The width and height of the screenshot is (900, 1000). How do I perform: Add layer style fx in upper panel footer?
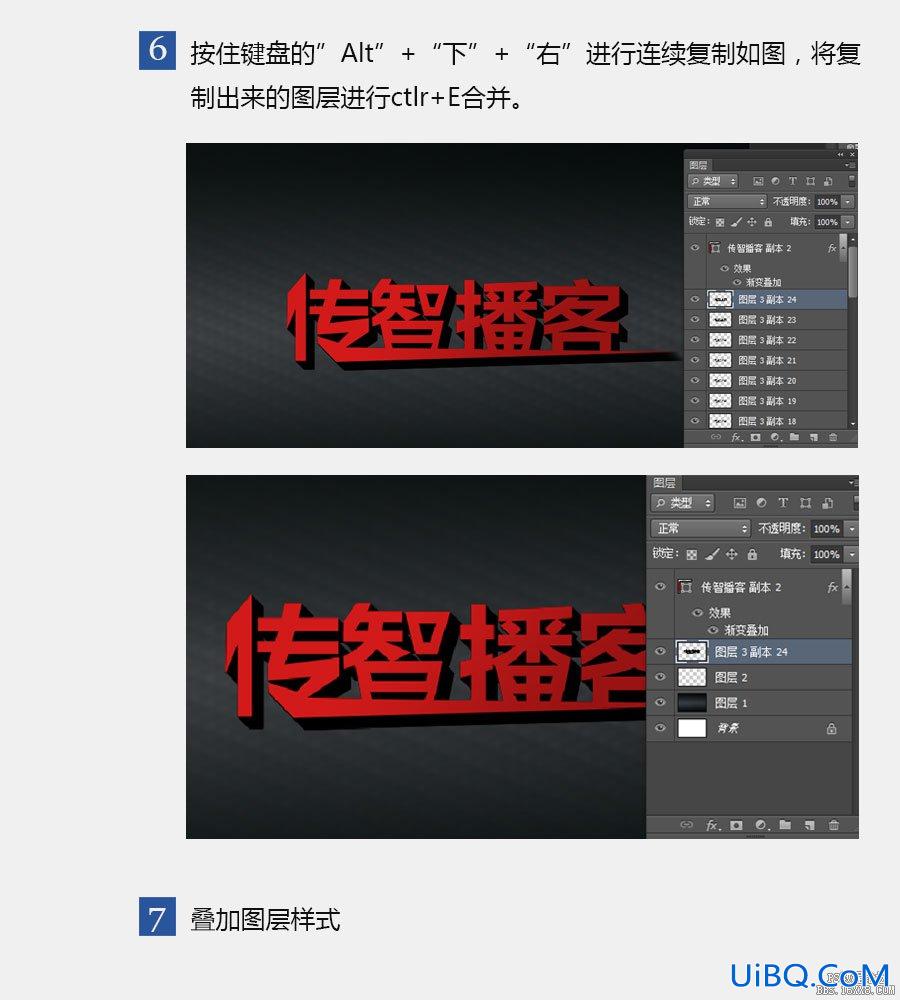[736, 437]
